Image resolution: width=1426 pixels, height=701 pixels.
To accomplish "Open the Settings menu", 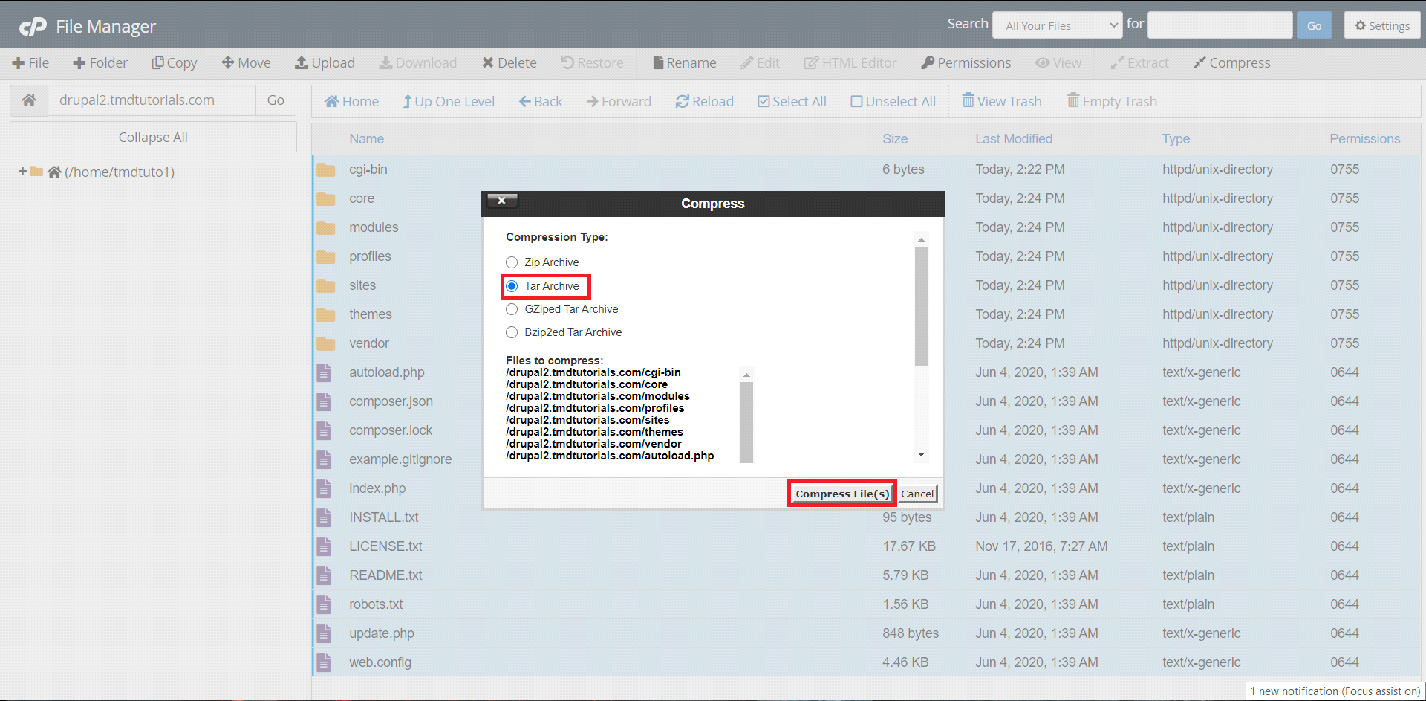I will point(1381,24).
